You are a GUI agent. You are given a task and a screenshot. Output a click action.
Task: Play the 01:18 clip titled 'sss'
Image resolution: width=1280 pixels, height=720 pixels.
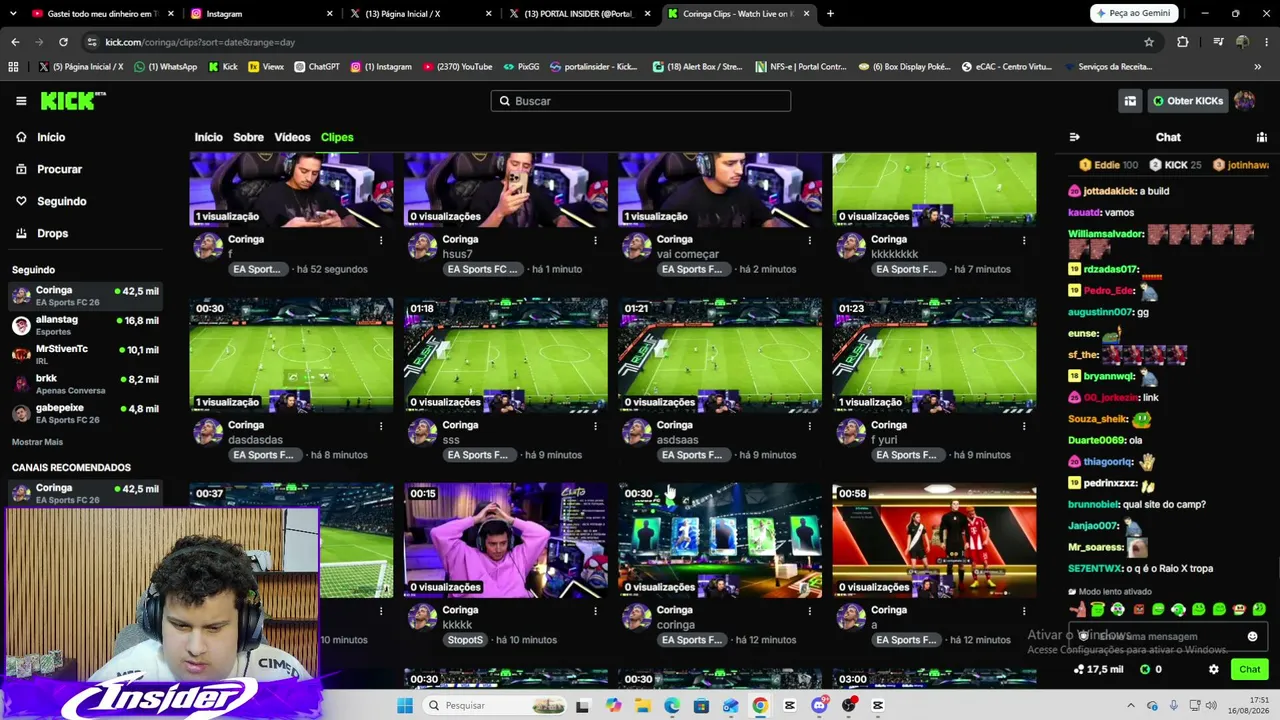(506, 355)
